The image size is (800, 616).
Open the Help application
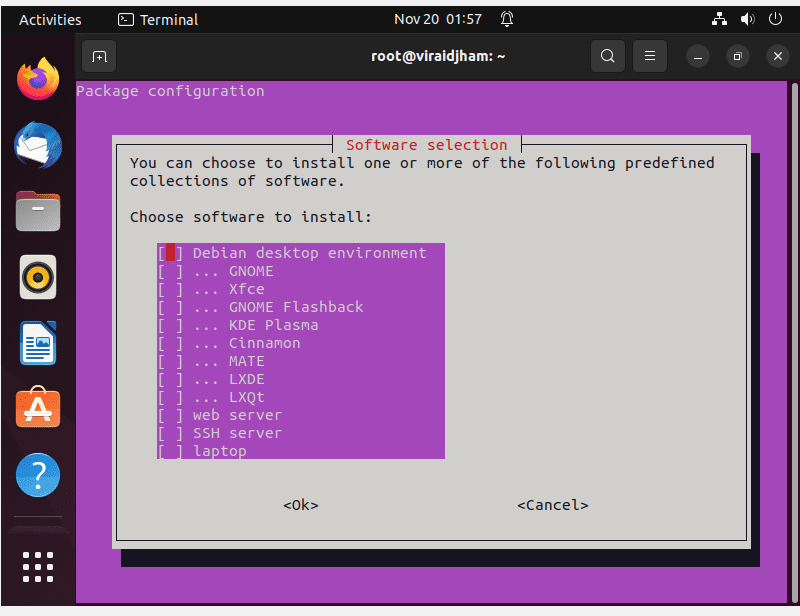tap(38, 475)
